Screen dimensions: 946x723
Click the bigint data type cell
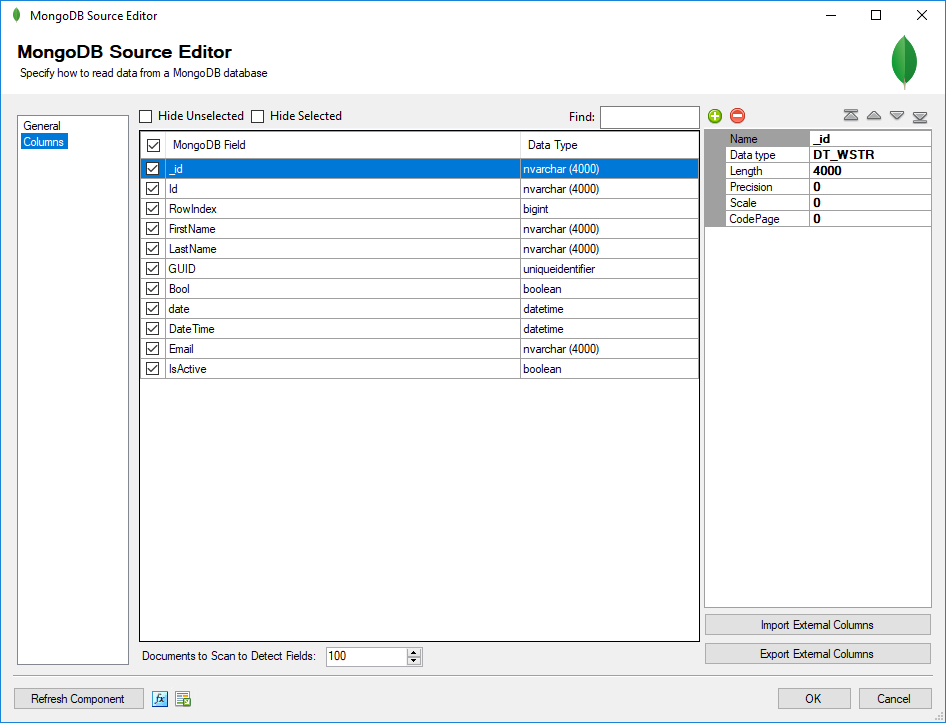pyautogui.click(x=609, y=209)
